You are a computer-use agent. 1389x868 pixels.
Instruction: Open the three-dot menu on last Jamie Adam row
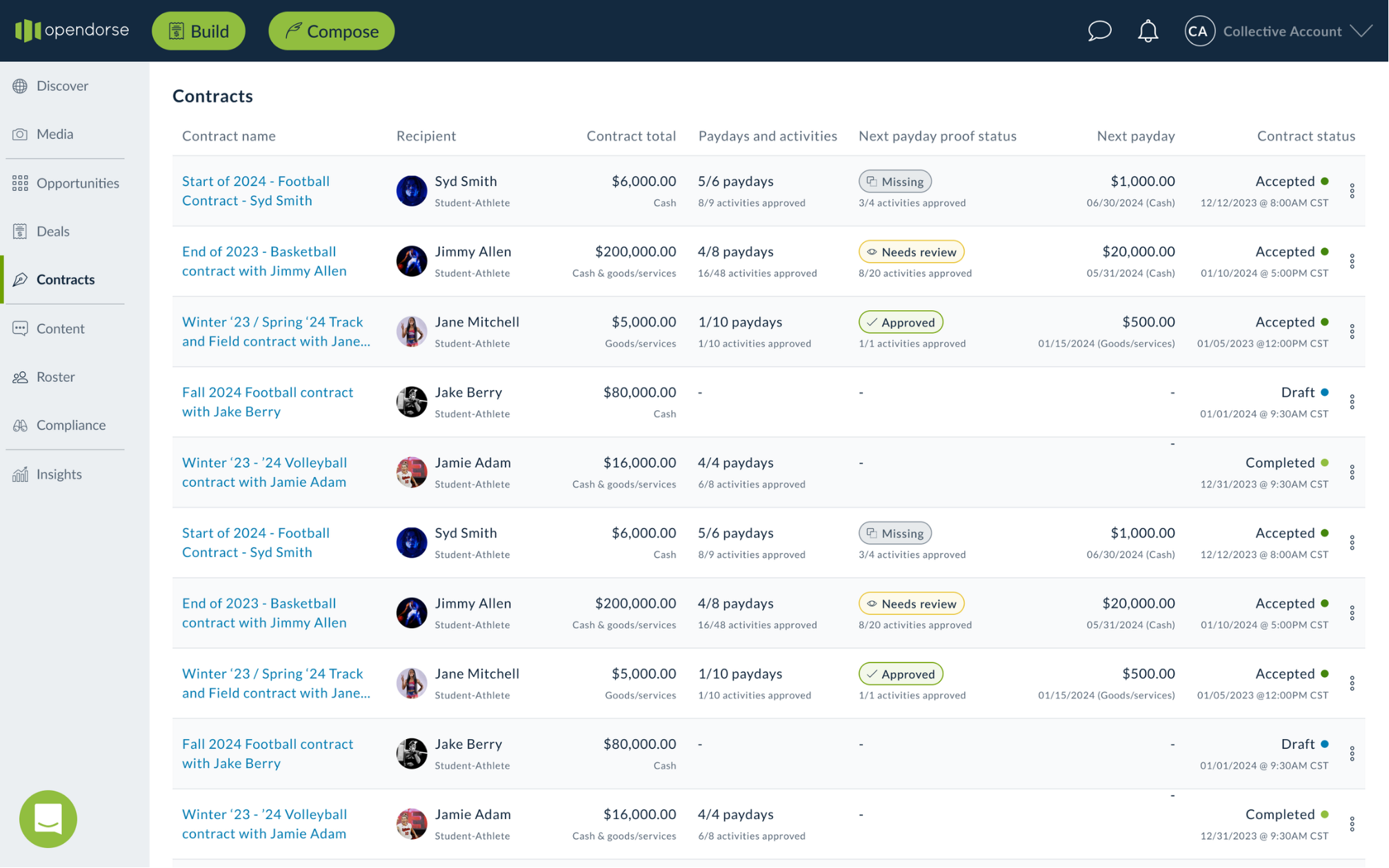[1352, 824]
